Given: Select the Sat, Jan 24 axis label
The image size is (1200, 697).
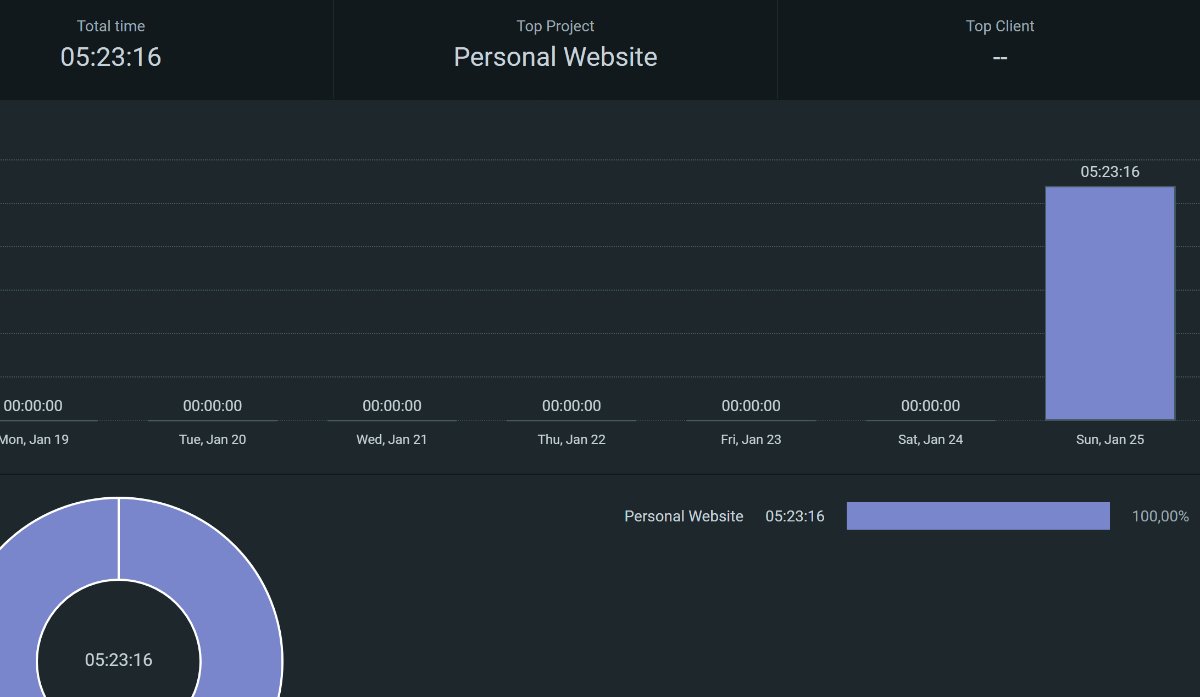Looking at the screenshot, I should point(930,440).
